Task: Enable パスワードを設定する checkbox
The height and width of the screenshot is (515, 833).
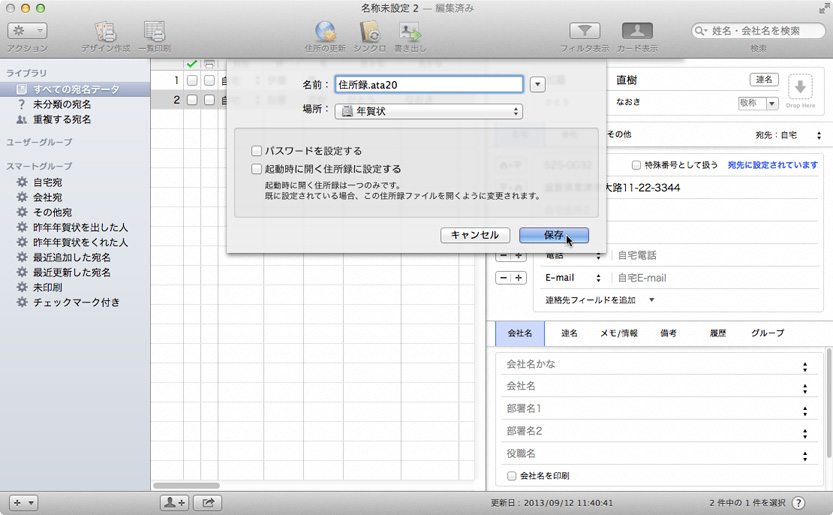Action: click(x=257, y=151)
